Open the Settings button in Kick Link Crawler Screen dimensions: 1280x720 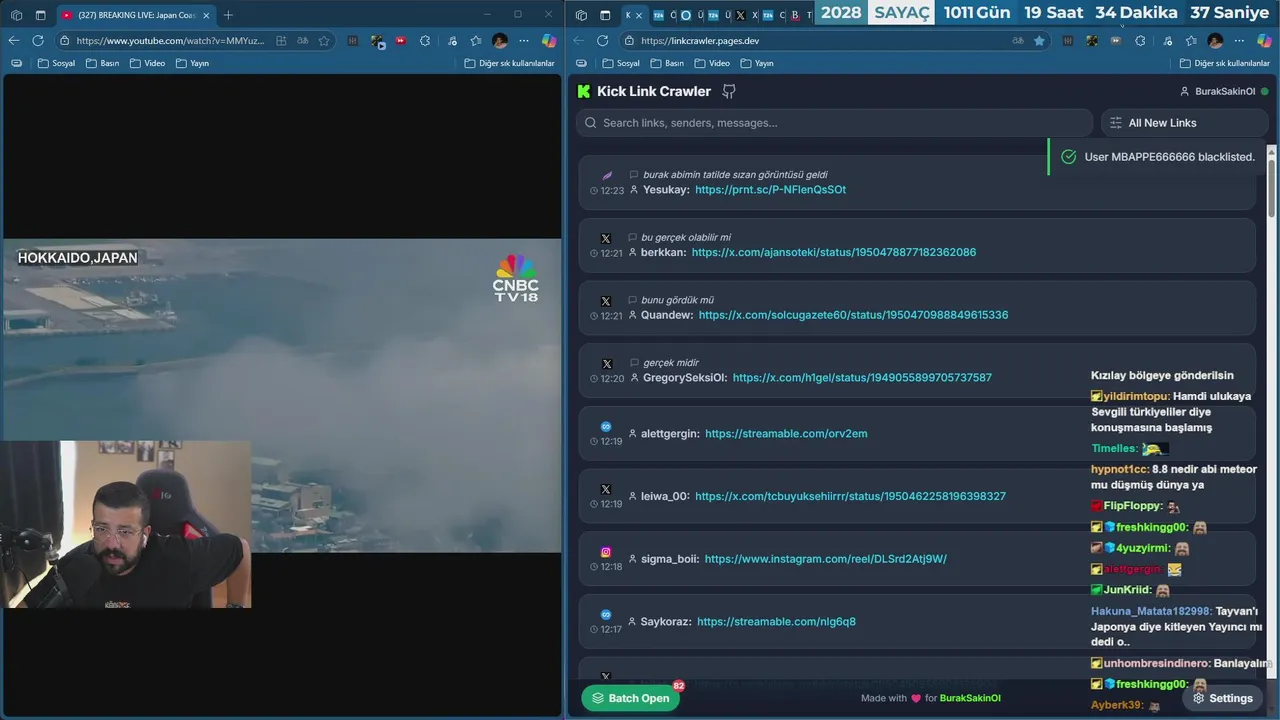pos(1222,698)
